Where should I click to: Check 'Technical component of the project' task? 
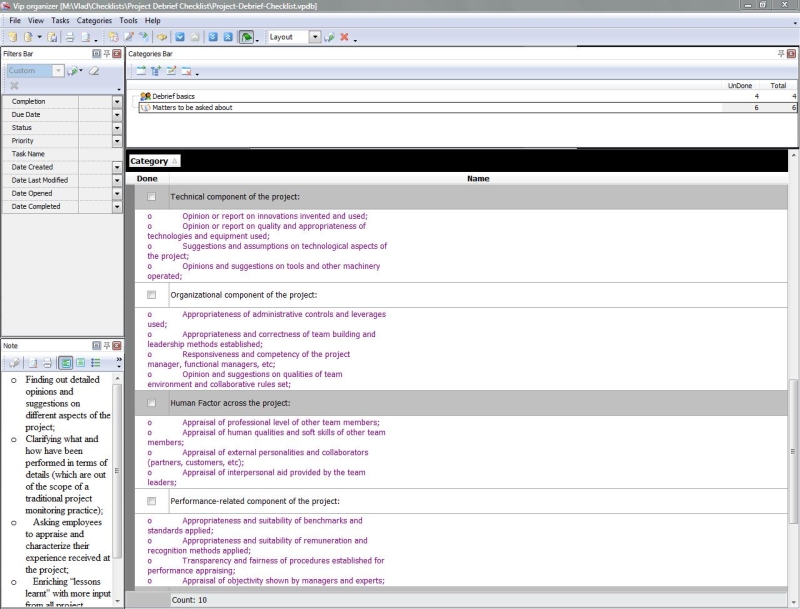click(151, 197)
